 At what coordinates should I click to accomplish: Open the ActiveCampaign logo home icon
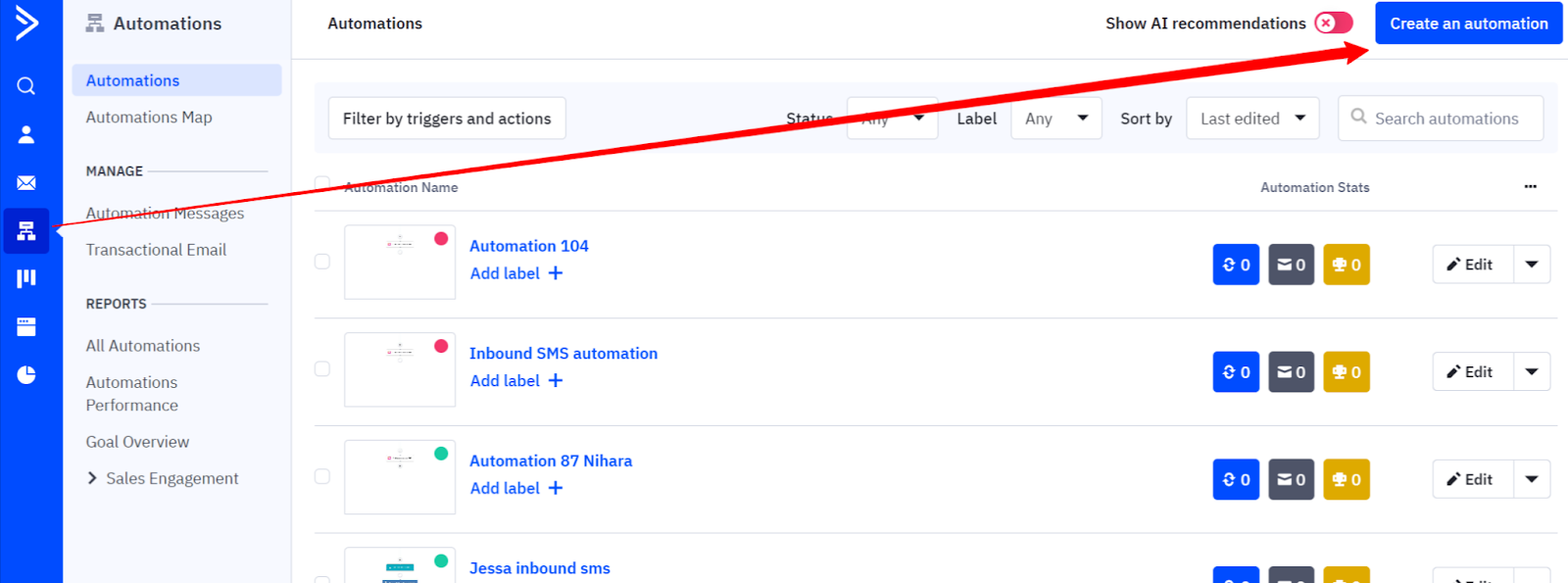pos(26,23)
